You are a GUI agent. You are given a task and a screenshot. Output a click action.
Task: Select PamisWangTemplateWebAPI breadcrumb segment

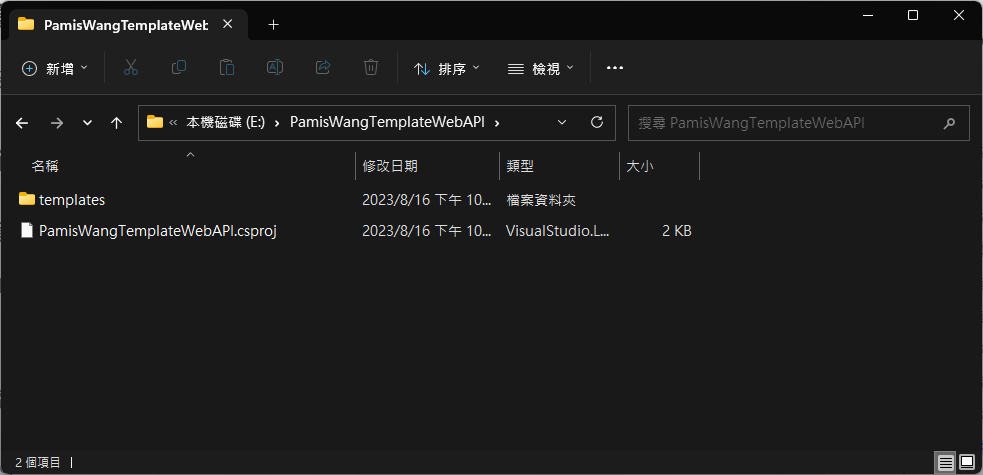coord(387,123)
